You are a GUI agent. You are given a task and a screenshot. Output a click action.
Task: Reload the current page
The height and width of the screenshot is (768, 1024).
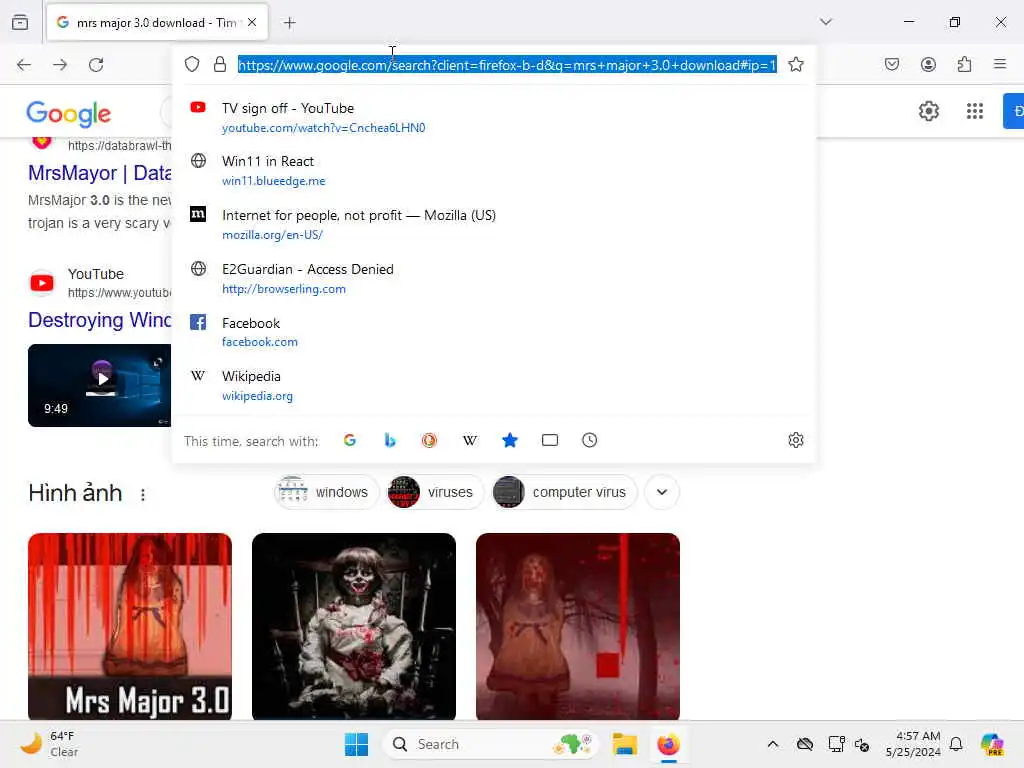coord(96,65)
